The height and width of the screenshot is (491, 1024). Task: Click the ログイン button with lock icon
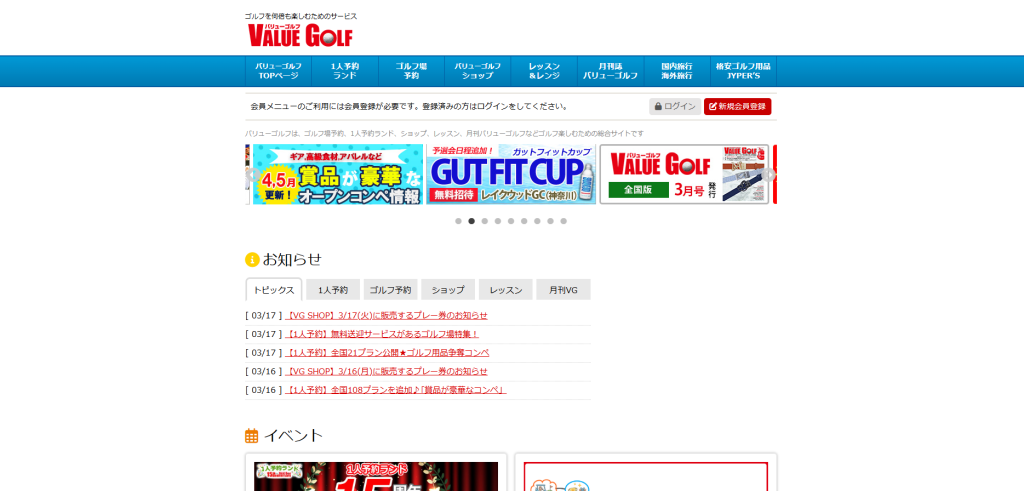[x=675, y=106]
